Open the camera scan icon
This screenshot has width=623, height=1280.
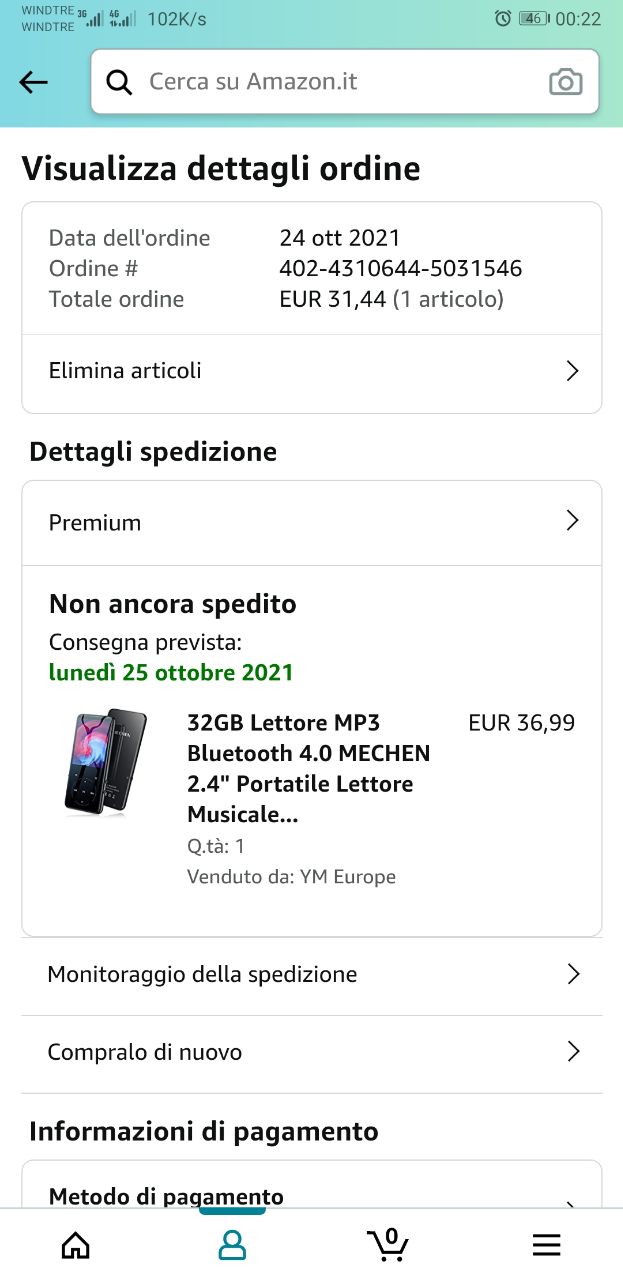[x=565, y=83]
